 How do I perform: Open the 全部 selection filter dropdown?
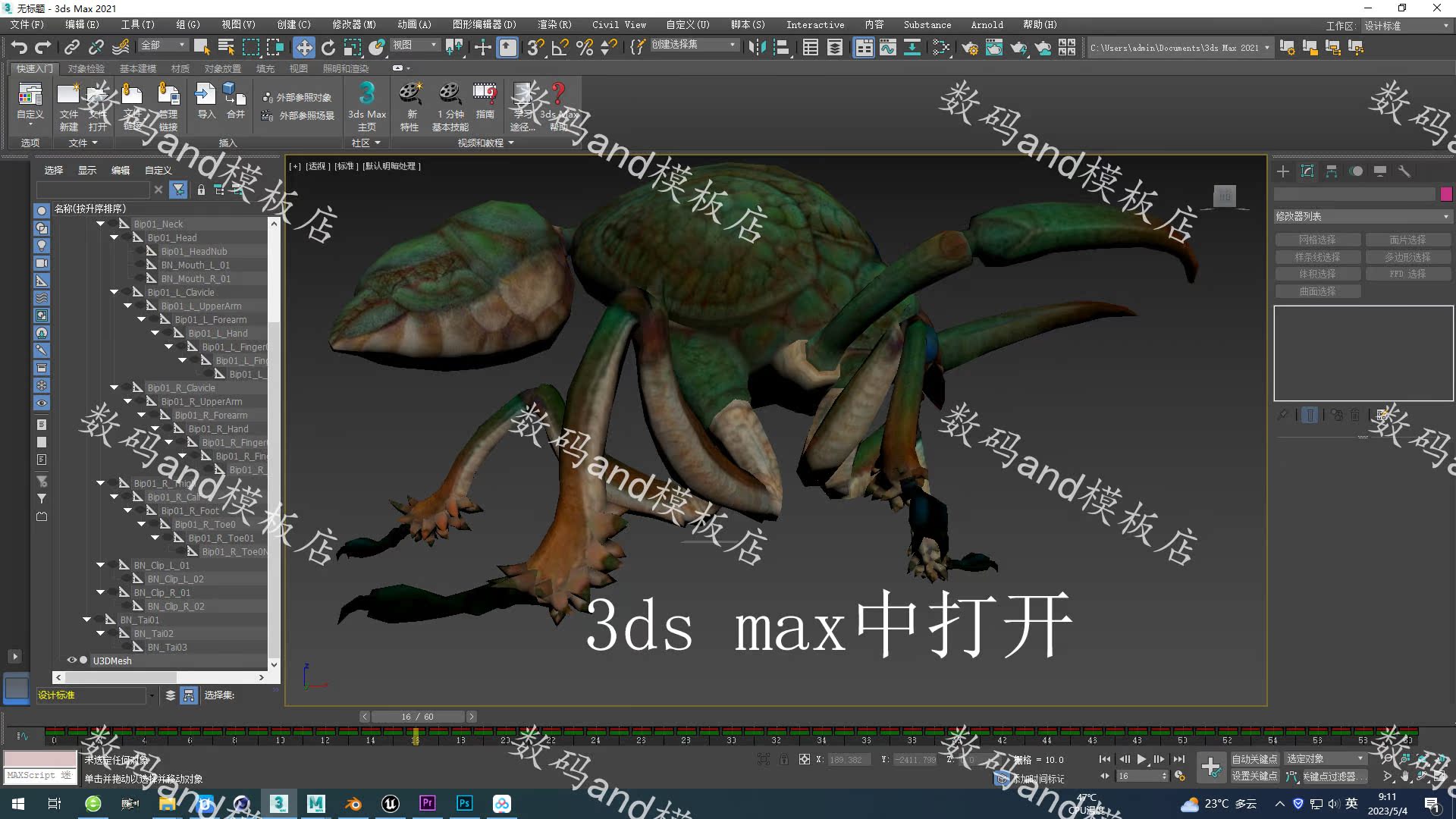coord(163,45)
